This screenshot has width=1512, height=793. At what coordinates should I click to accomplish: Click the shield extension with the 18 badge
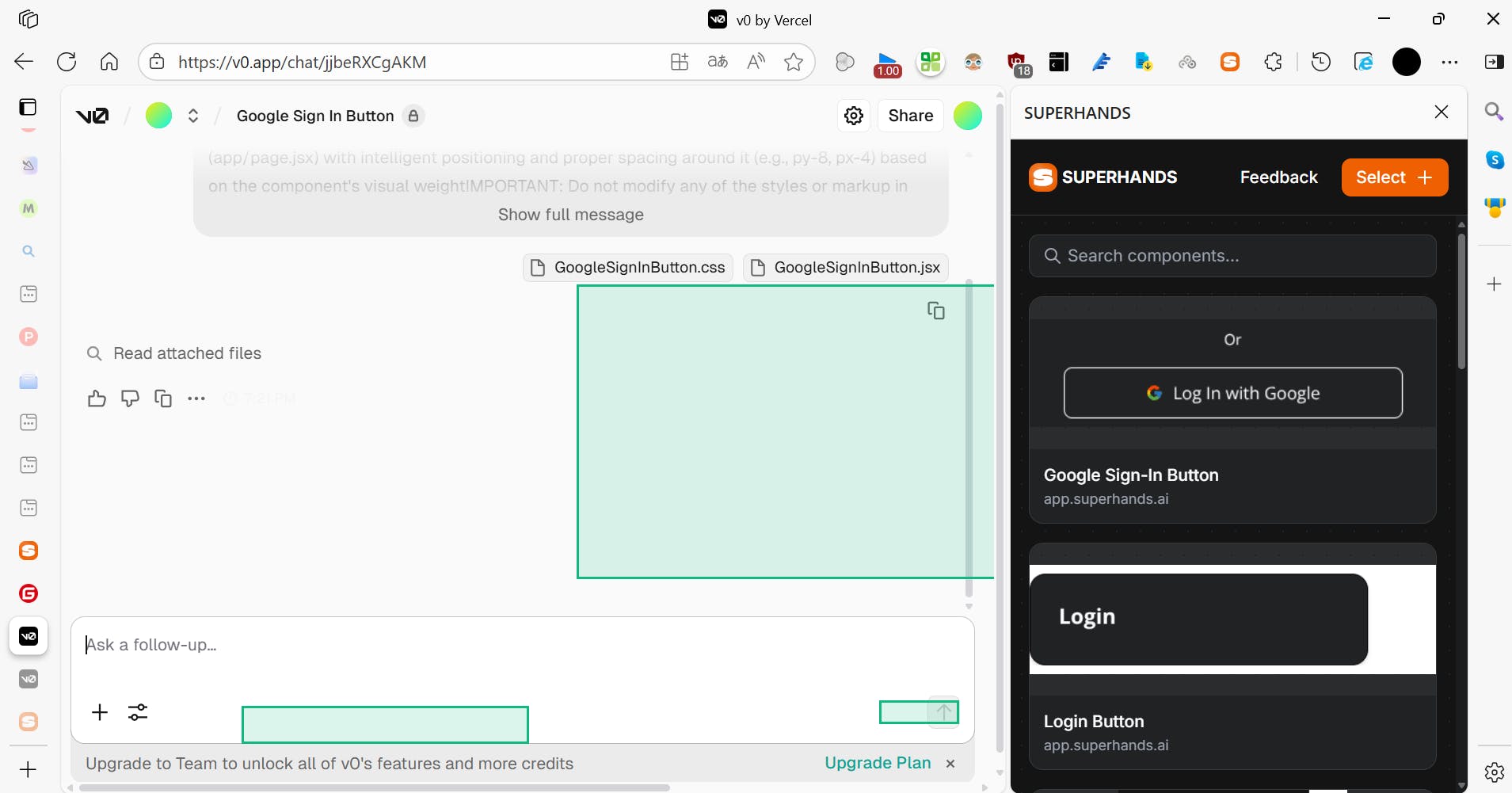click(x=1018, y=63)
